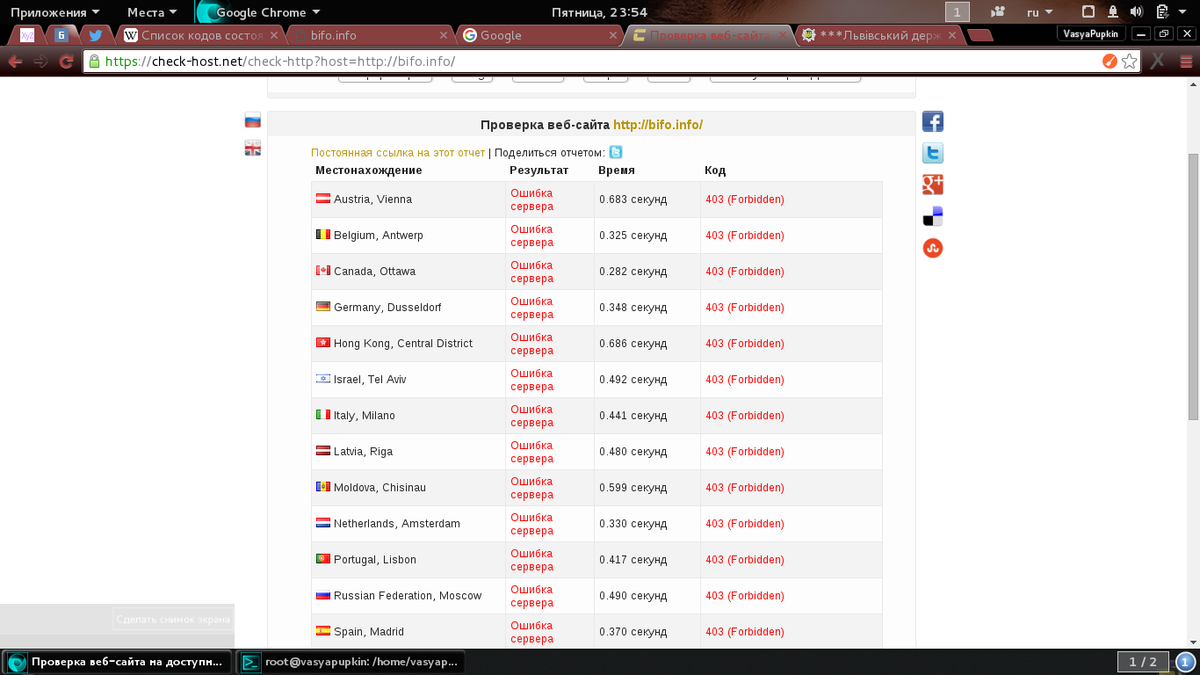This screenshot has width=1200, height=675.
Task: Click the Сделать снимок экрана button
Action: click(x=173, y=619)
